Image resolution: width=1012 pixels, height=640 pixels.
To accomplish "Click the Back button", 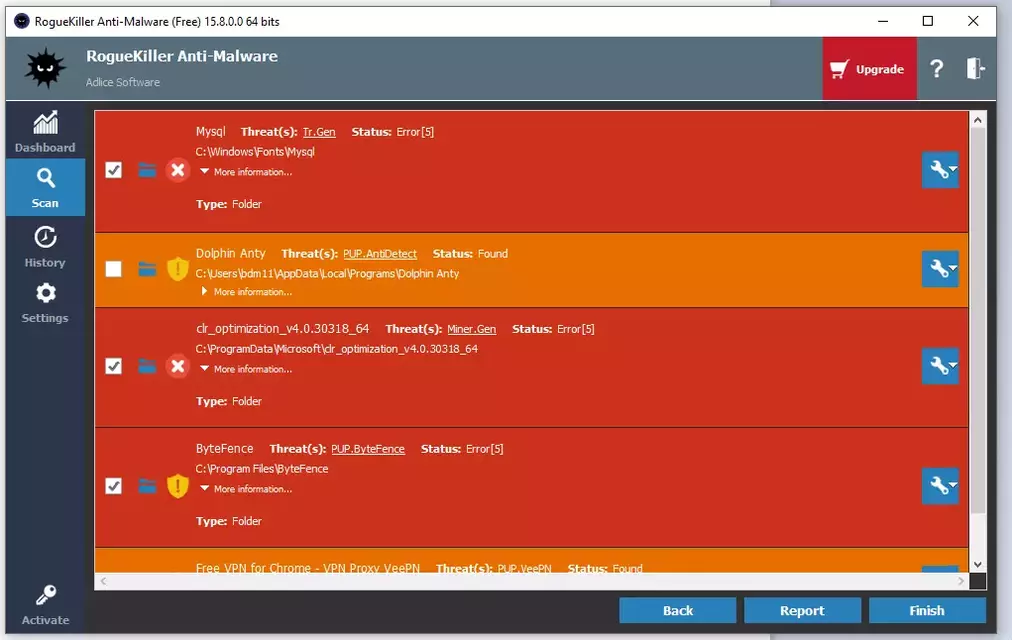I will click(678, 610).
